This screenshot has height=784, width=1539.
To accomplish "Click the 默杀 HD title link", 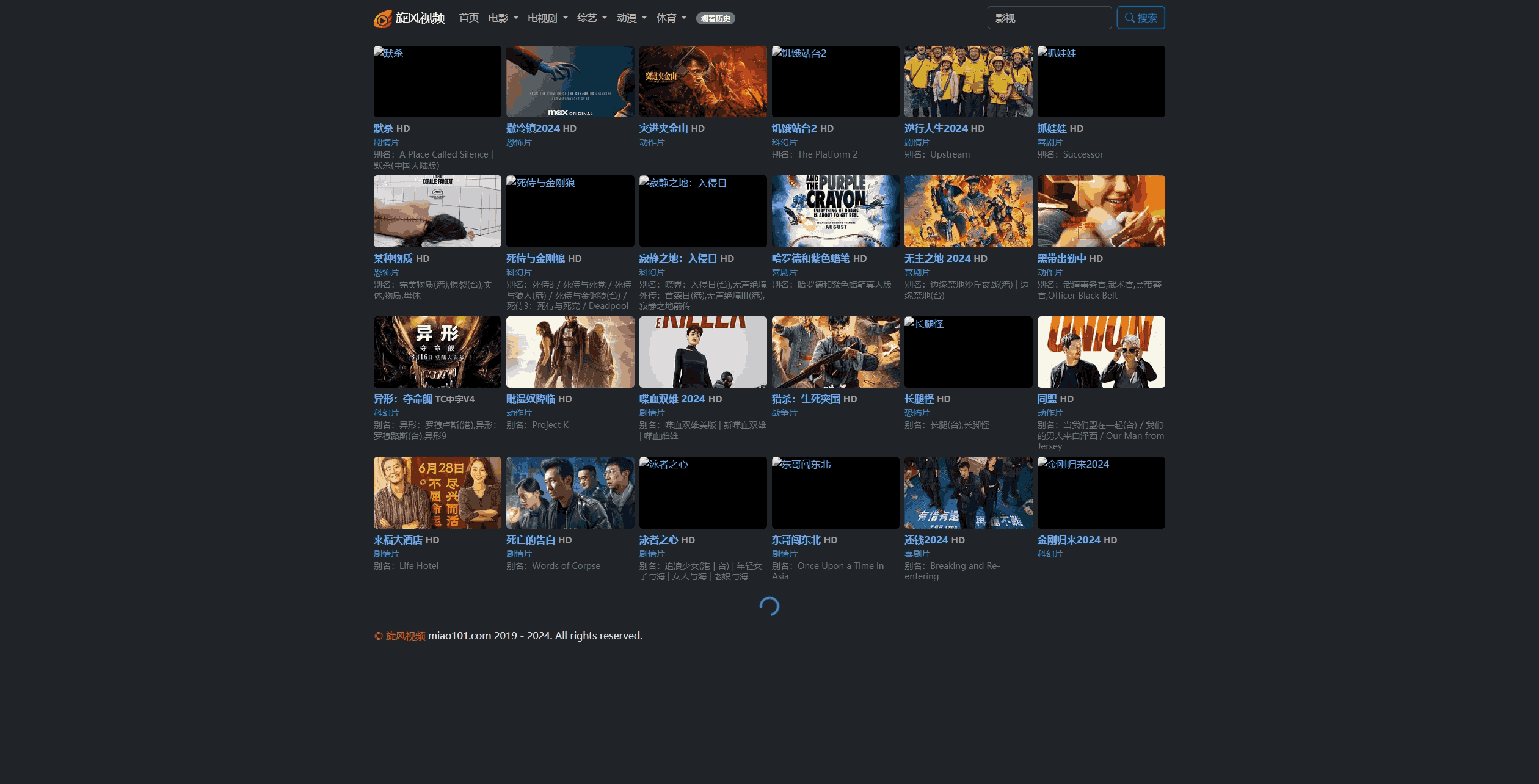I will click(x=391, y=128).
